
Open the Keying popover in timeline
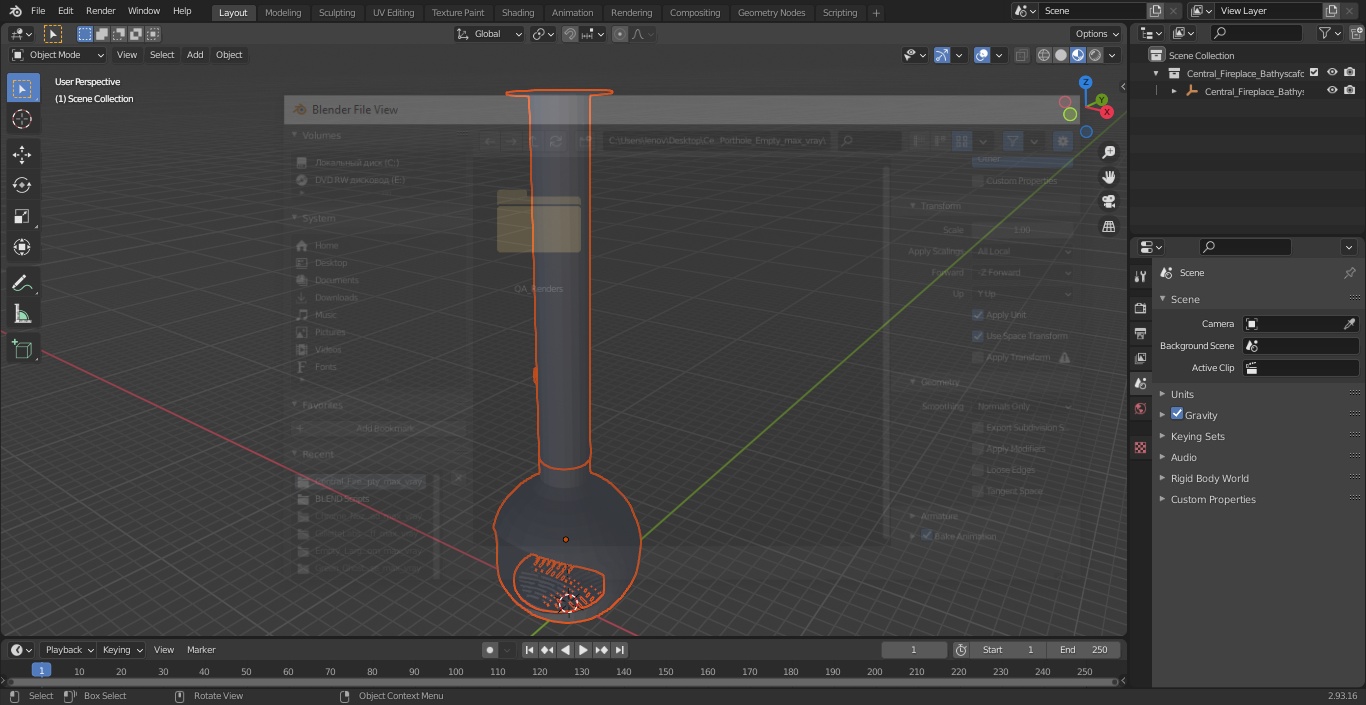pos(121,650)
